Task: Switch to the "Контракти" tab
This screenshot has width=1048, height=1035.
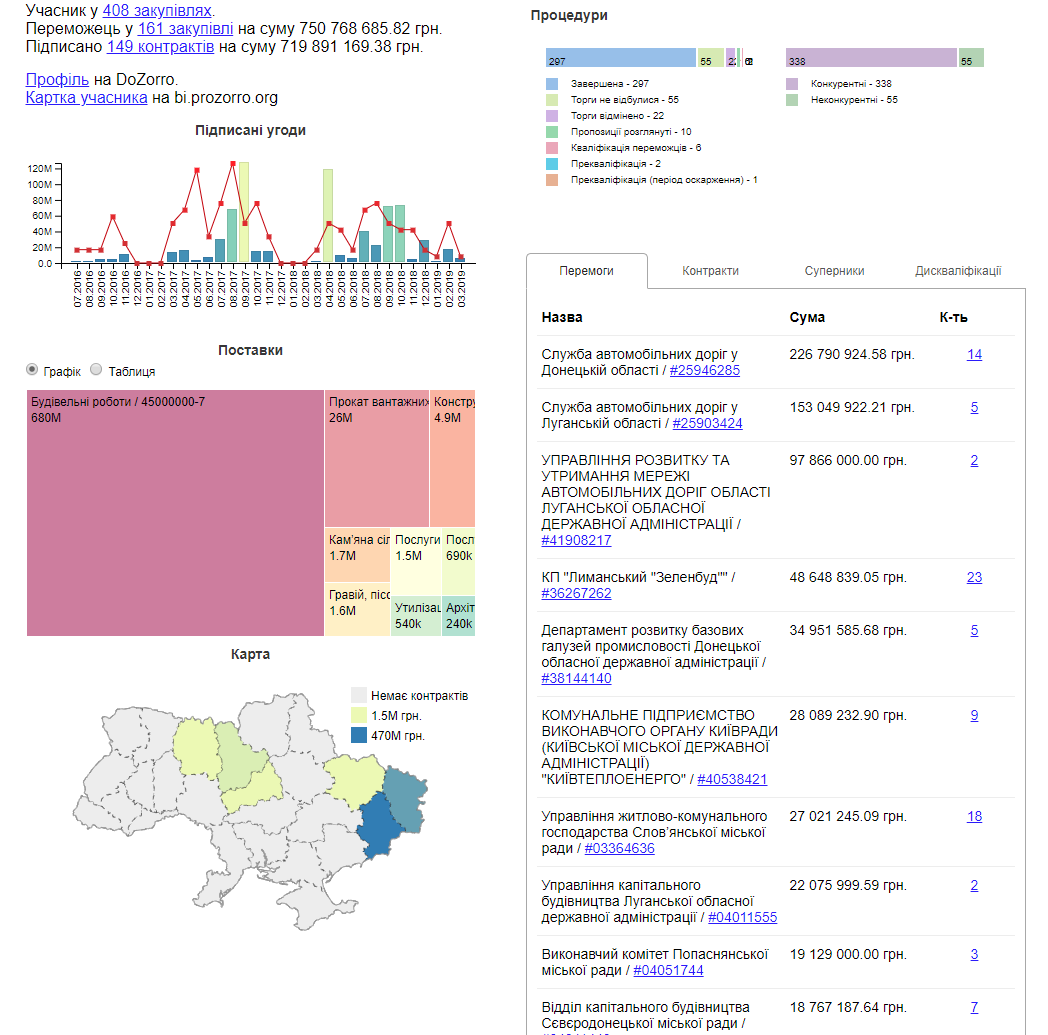Action: point(710,270)
